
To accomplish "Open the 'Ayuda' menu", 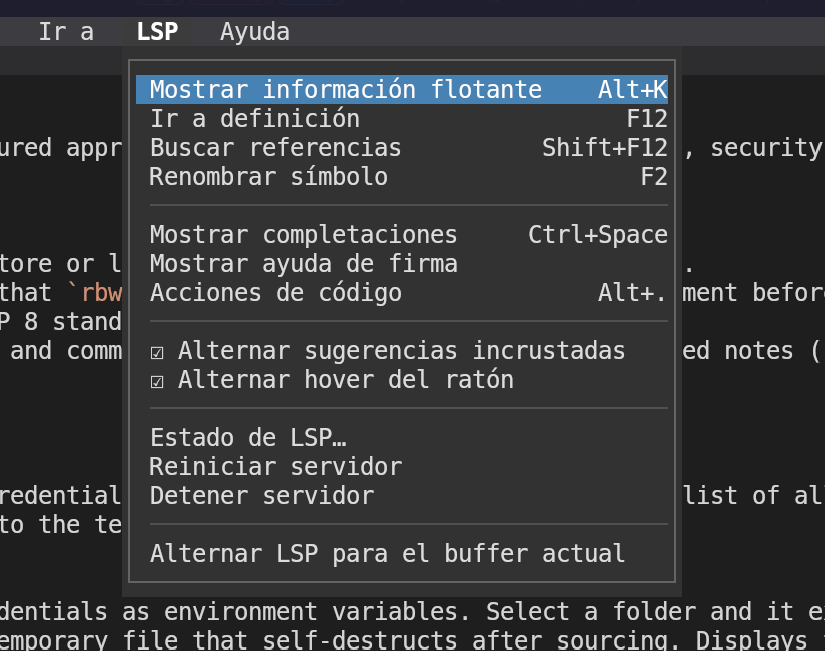I will click(254, 31).
